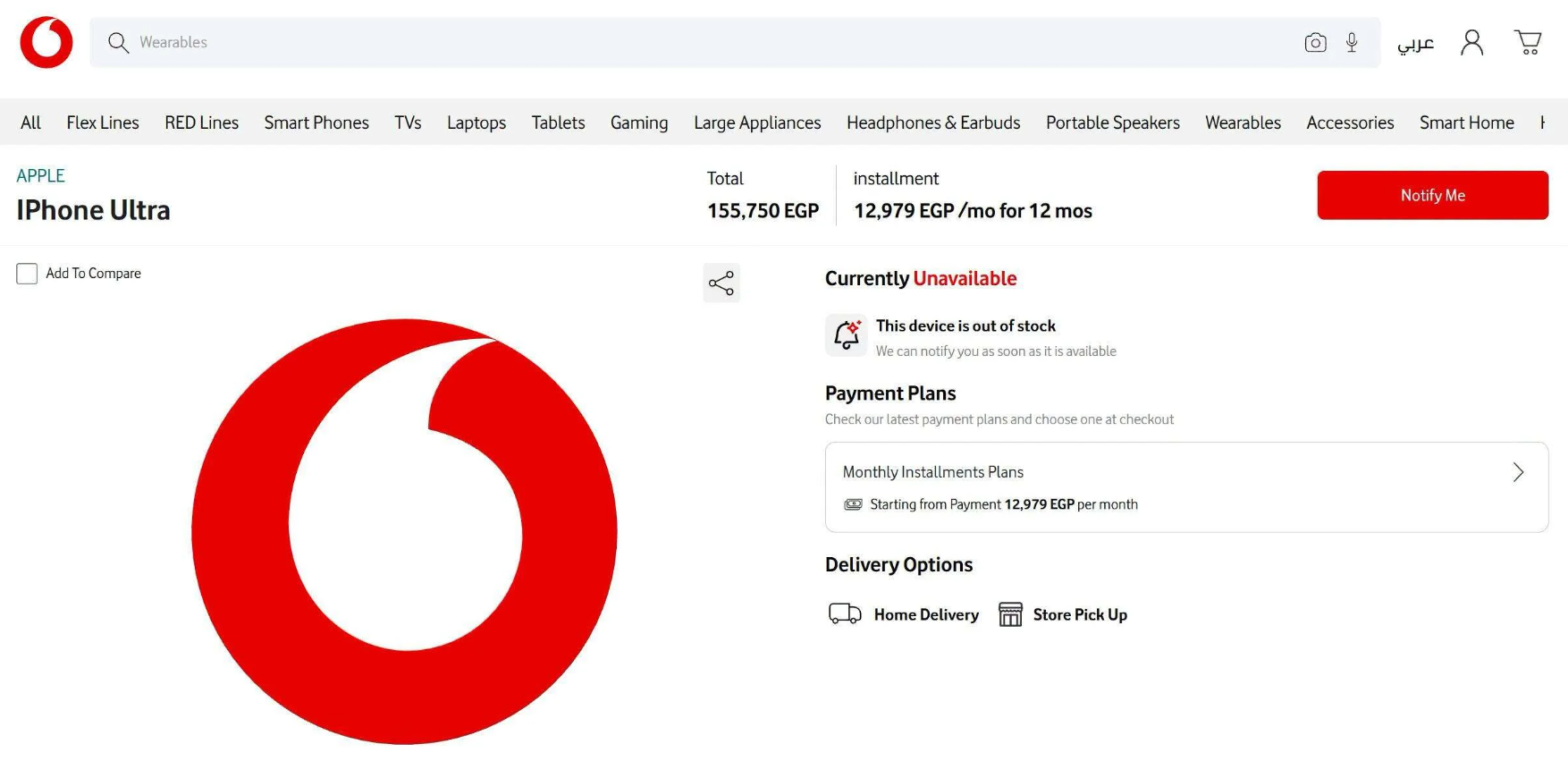Image resolution: width=1568 pixels, height=761 pixels.
Task: Click the out-of-stock notification bell icon
Action: click(846, 335)
